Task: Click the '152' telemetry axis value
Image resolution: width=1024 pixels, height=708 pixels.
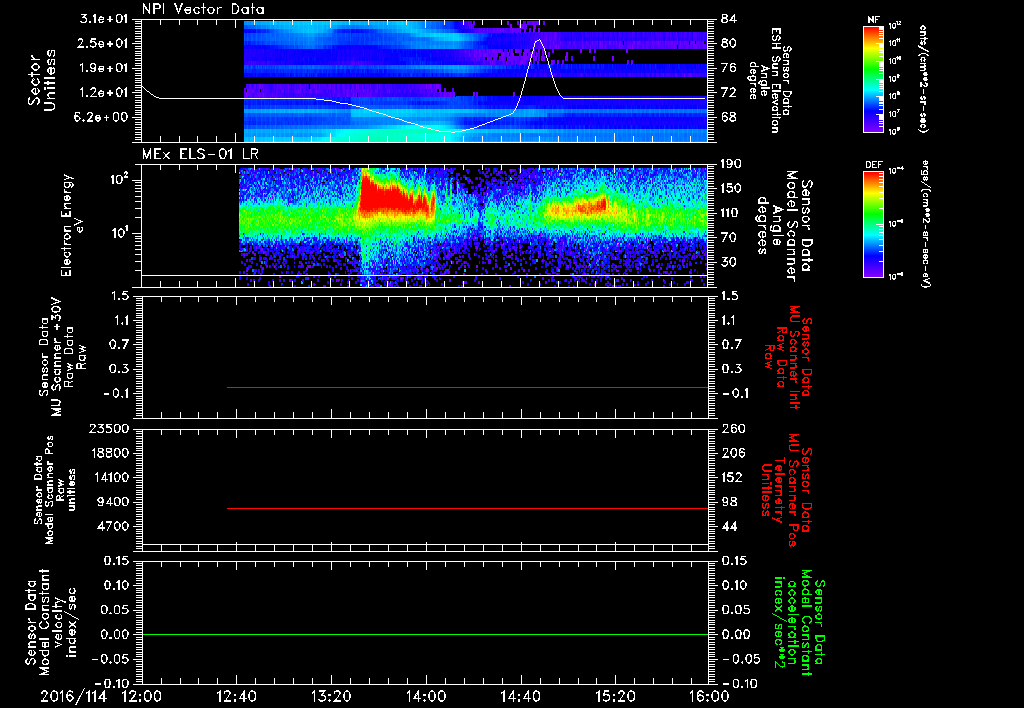Action: pyautogui.click(x=732, y=477)
